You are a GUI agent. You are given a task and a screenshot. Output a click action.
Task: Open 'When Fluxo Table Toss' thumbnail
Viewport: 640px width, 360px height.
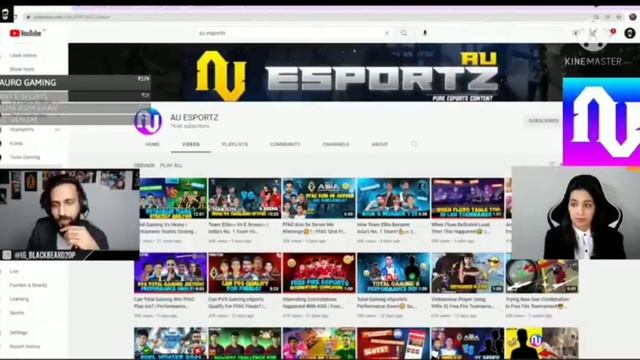pyautogui.click(x=468, y=198)
